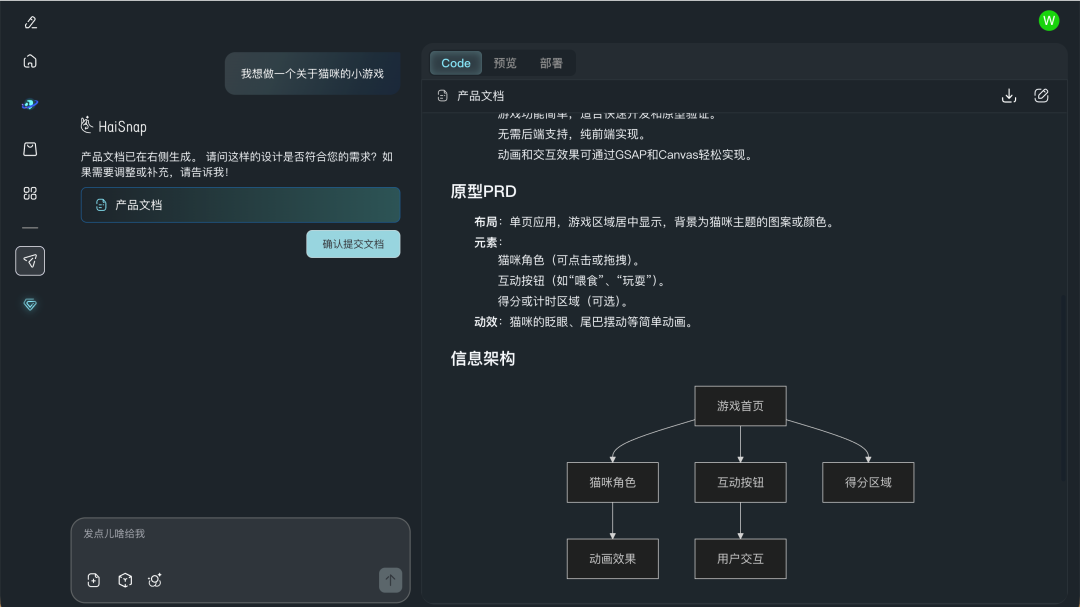Screen dimensions: 1080x607
Task: Open the apps grid icon in sidebar
Action: pyautogui.click(x=30, y=194)
